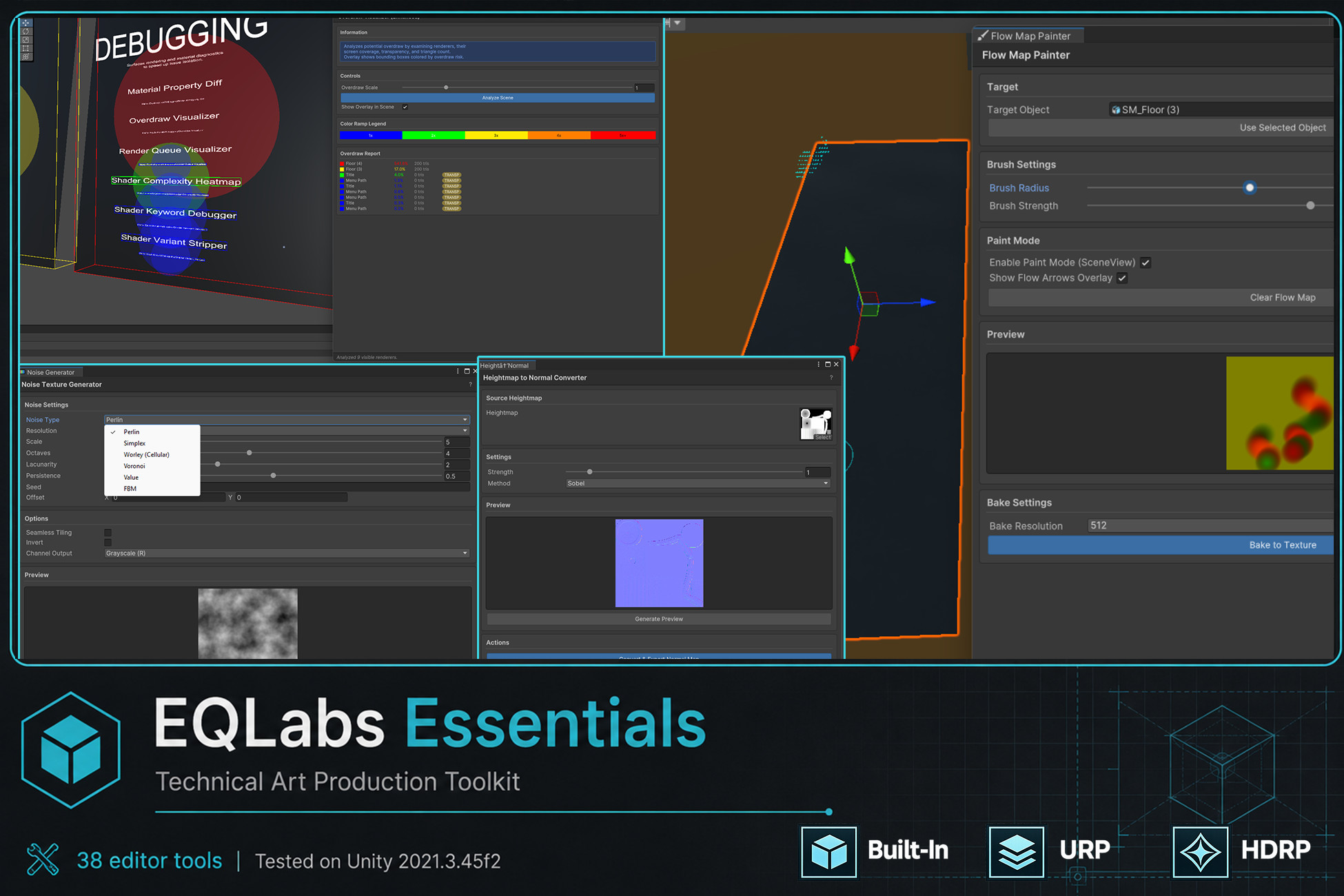Screen dimensions: 1344x896
Task: Open the Noise Type dropdown
Action: tap(287, 420)
